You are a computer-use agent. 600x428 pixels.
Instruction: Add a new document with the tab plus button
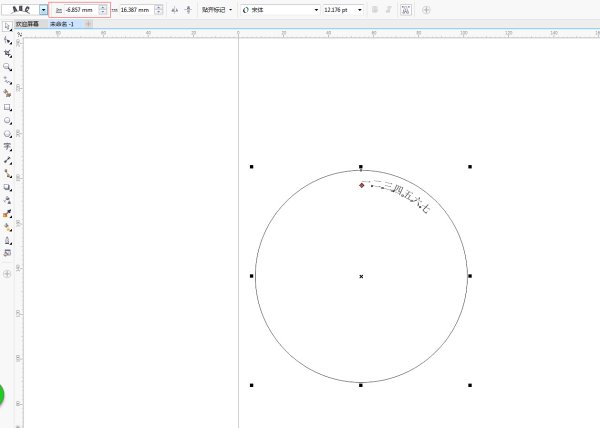point(88,24)
